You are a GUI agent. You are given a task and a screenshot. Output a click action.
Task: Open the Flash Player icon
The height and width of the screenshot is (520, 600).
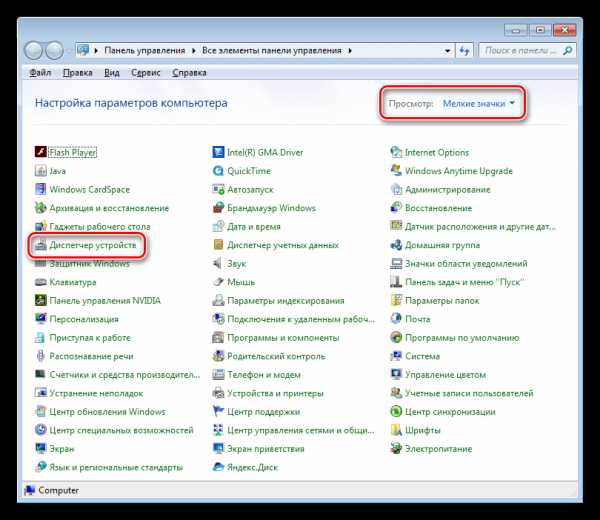tap(40, 152)
